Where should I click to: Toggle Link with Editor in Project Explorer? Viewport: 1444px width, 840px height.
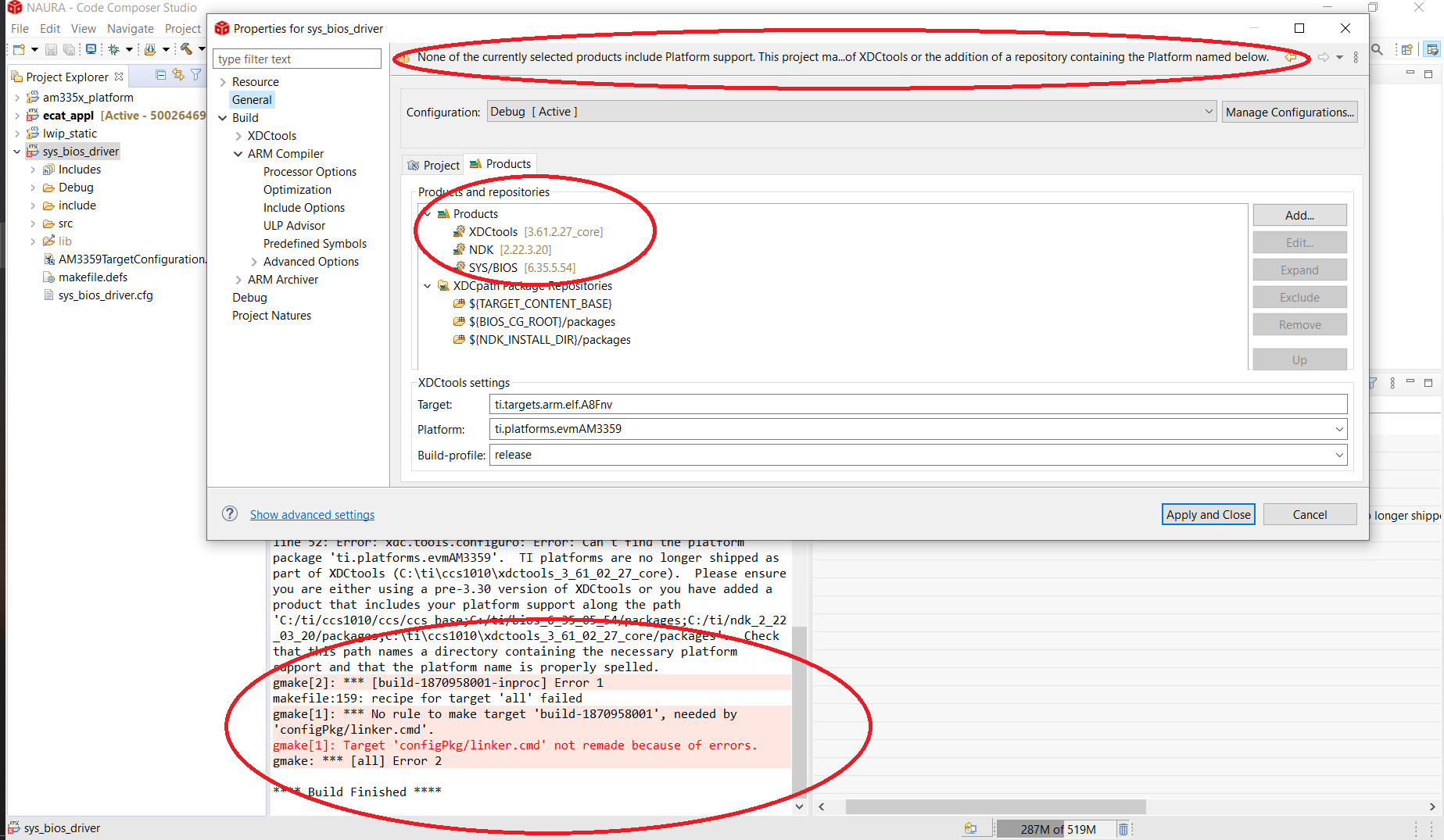[x=178, y=75]
